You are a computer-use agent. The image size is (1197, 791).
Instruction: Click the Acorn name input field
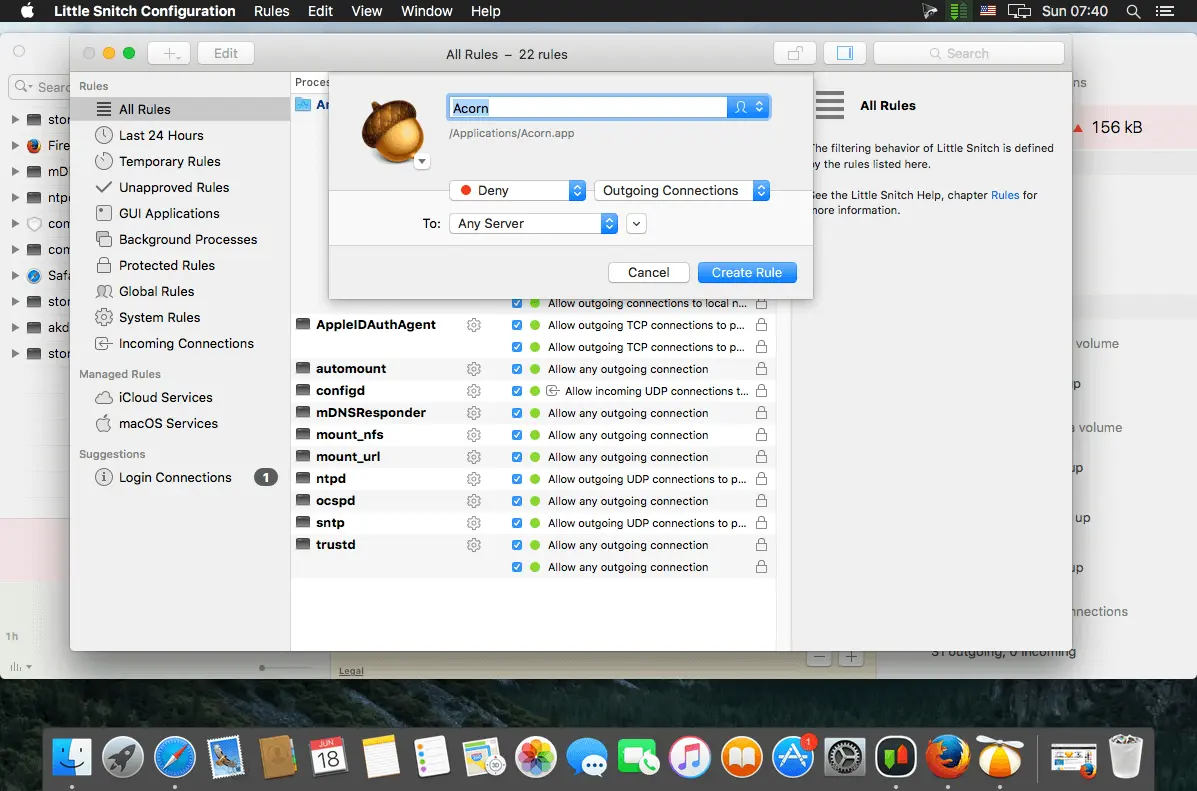coord(587,107)
